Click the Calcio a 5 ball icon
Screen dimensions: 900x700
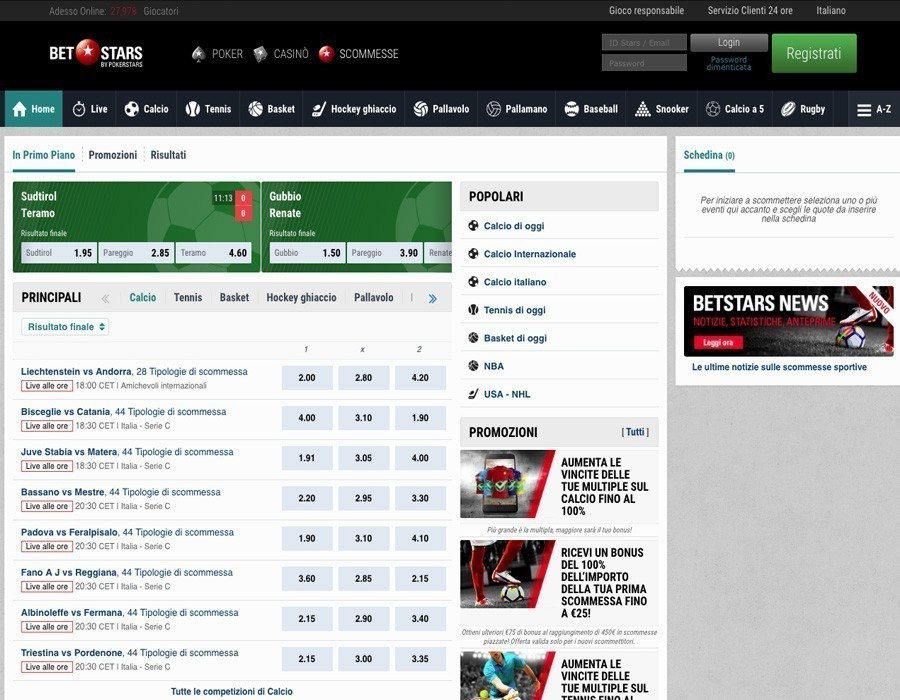point(713,109)
